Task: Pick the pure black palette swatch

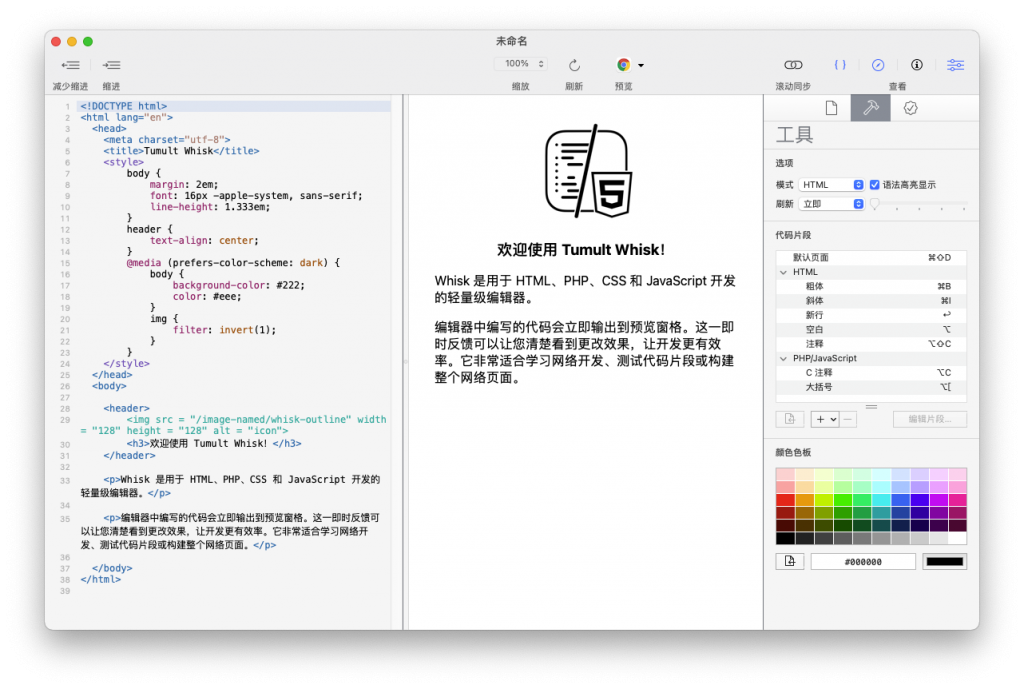Action: (785, 538)
